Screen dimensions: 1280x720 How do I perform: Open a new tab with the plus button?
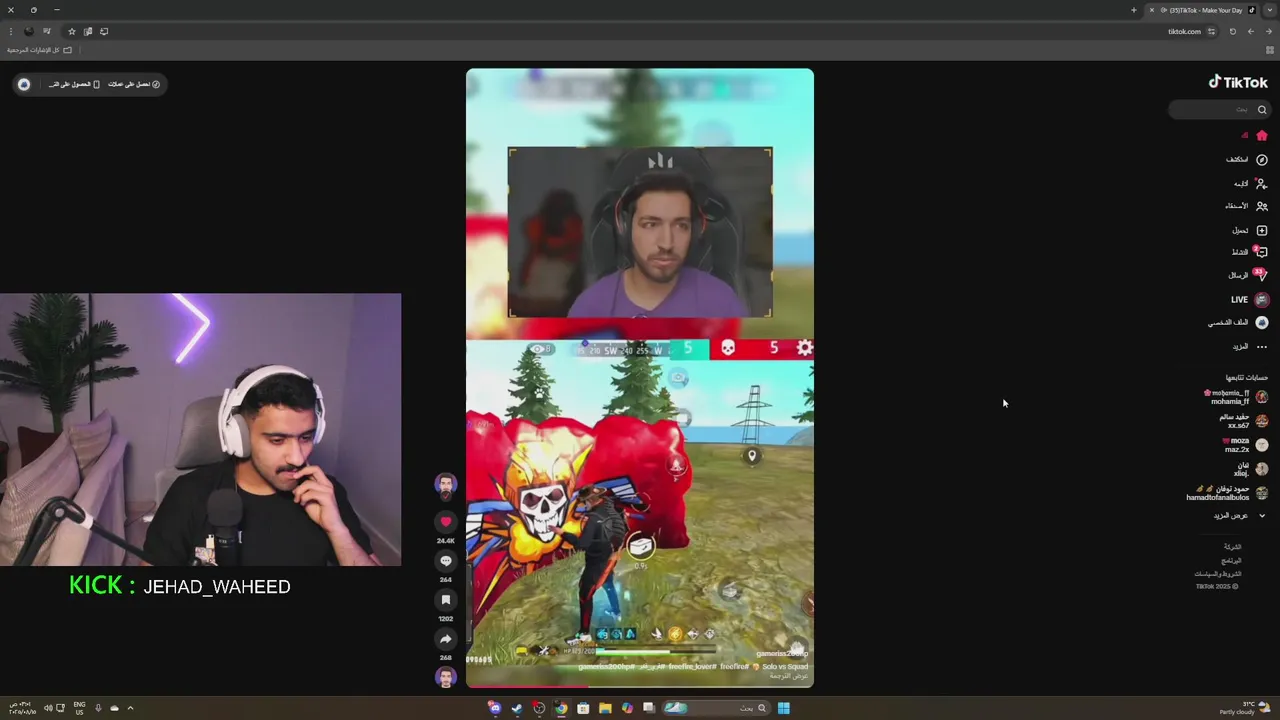[1134, 10]
